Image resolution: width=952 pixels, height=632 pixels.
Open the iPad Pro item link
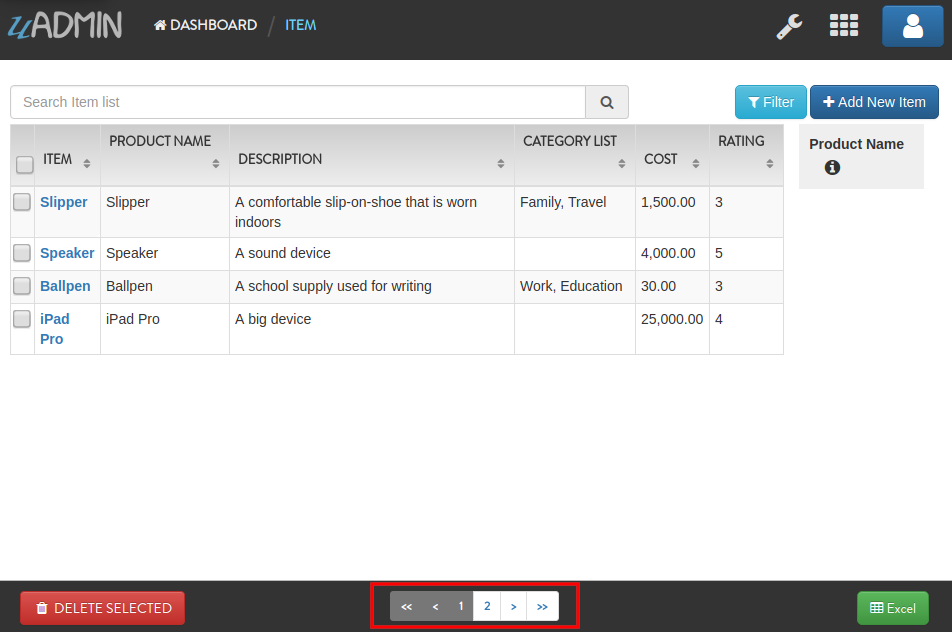click(55, 328)
